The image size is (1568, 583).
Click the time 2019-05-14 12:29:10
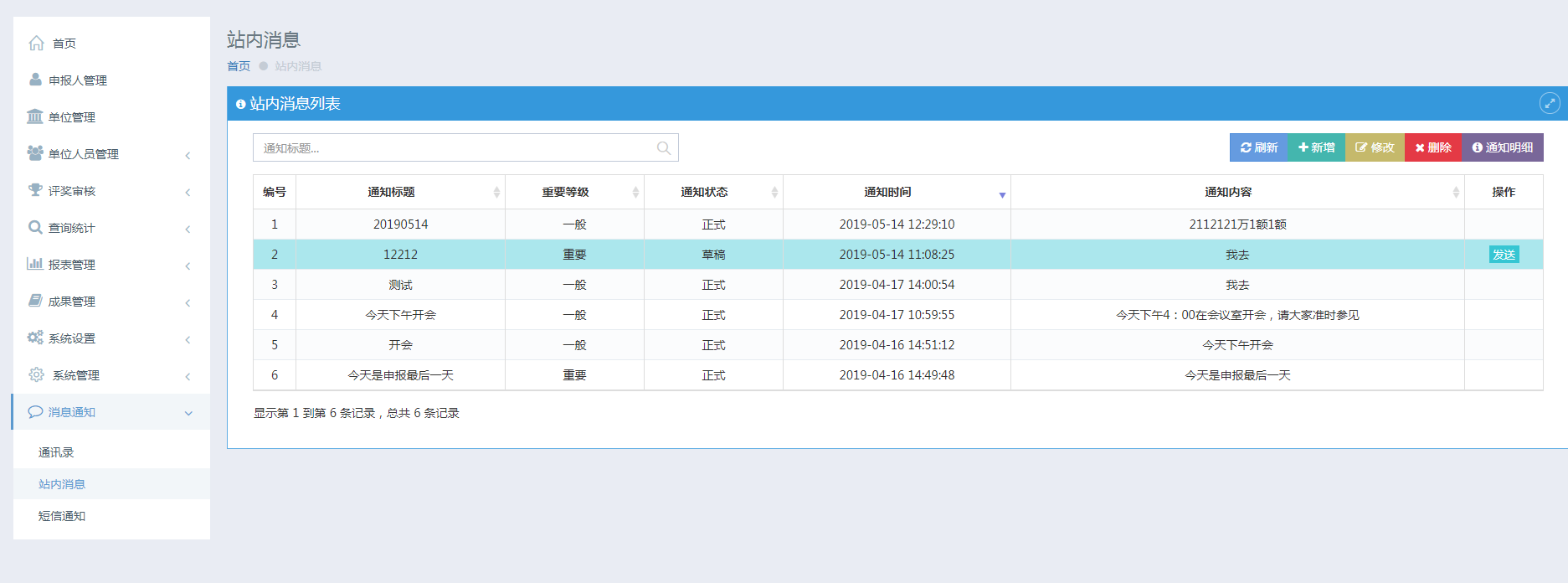tap(897, 224)
